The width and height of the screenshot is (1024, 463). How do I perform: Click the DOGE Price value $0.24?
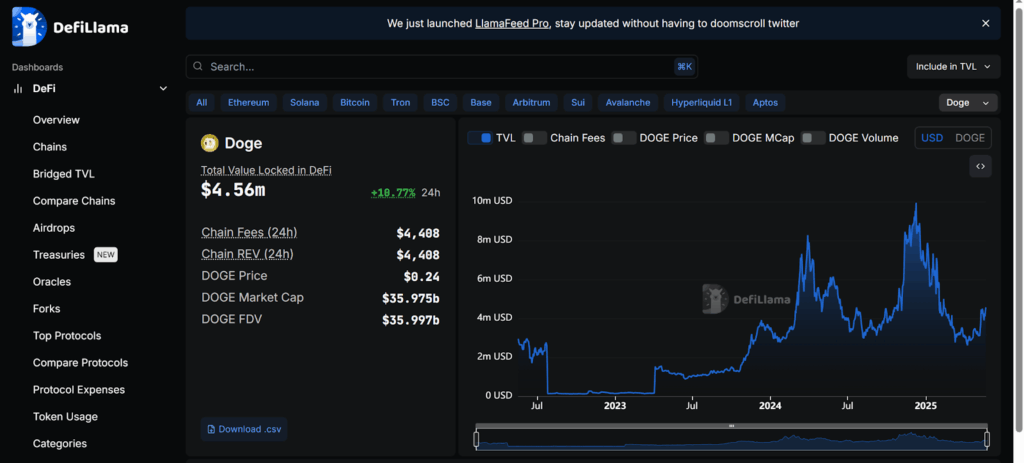click(x=422, y=277)
